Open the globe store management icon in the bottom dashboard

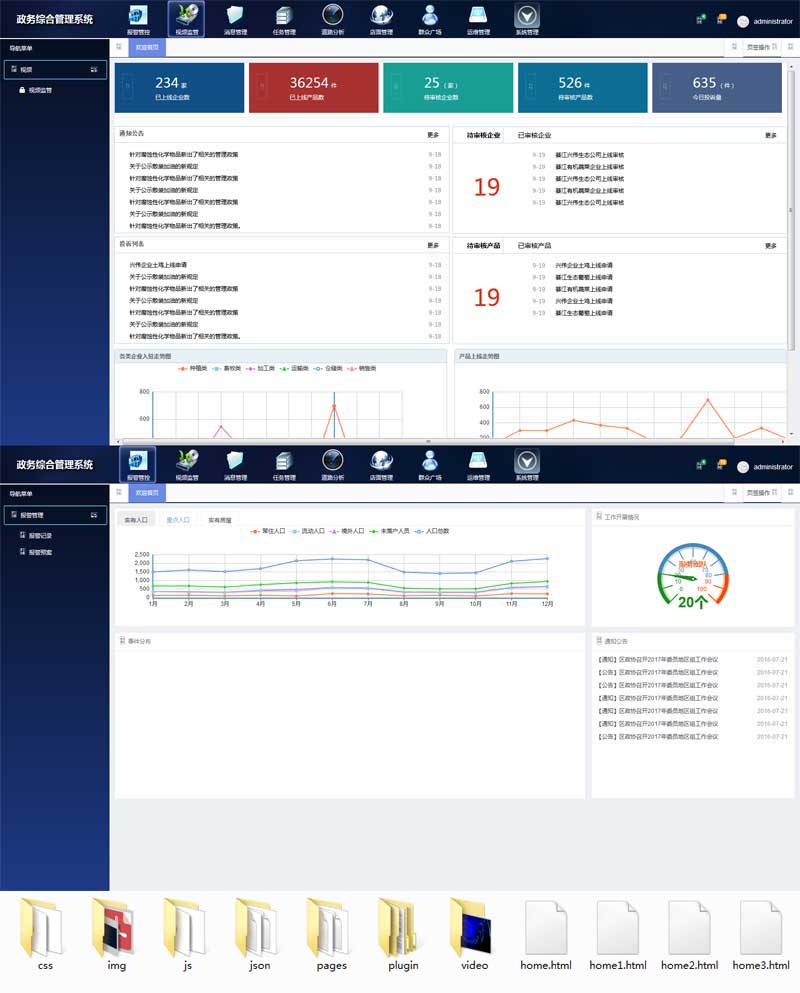pos(381,464)
